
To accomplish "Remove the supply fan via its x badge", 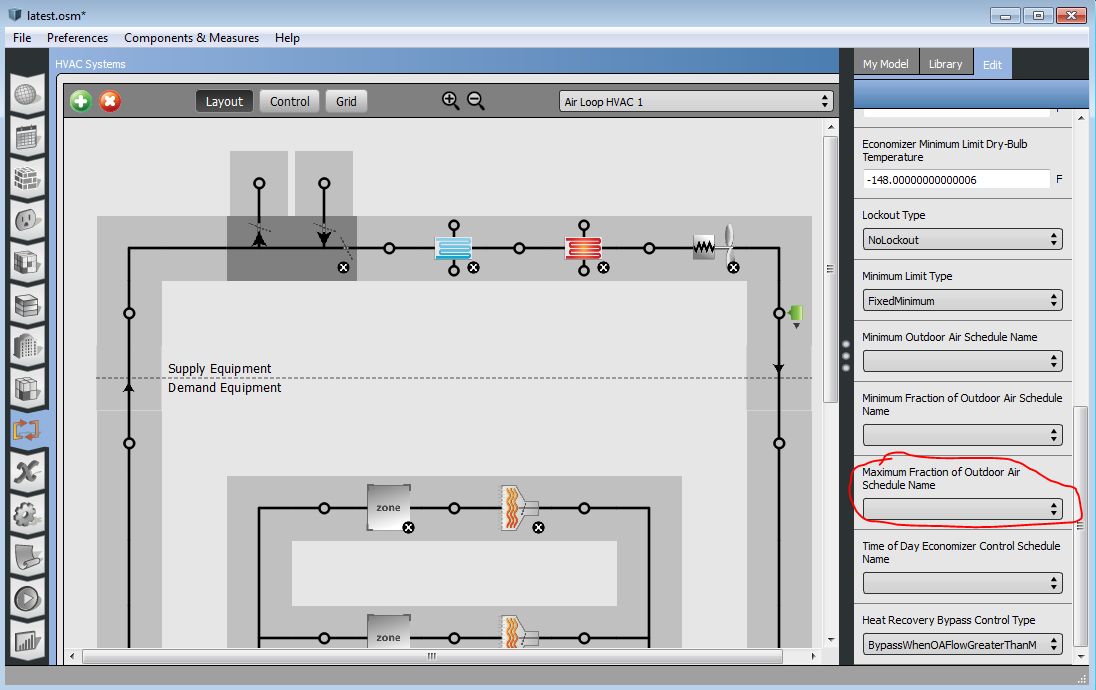I will point(733,268).
